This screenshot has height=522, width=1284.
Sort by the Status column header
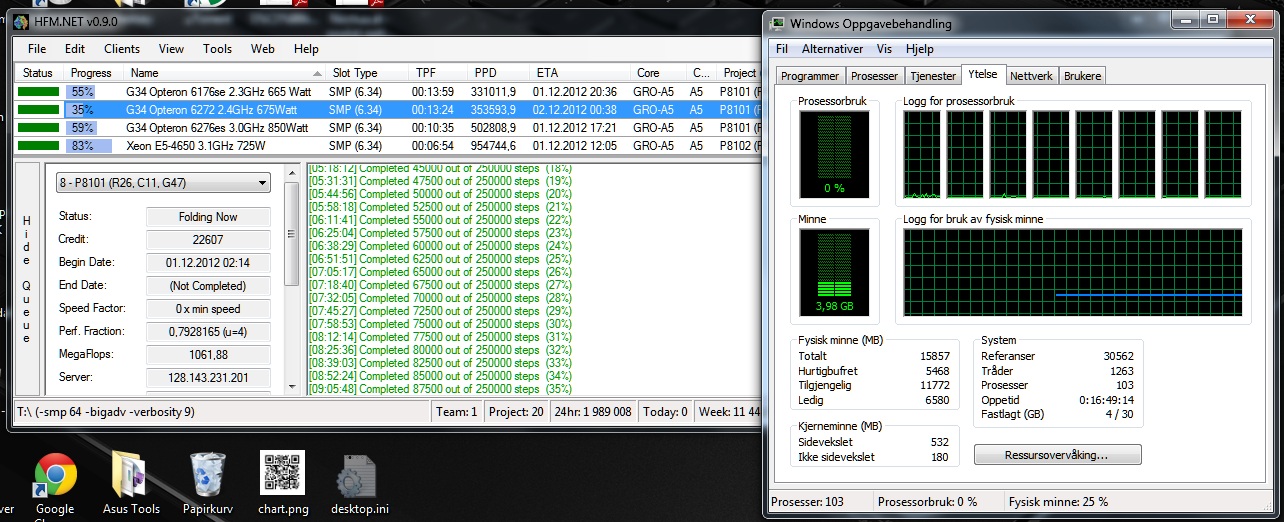pos(38,73)
